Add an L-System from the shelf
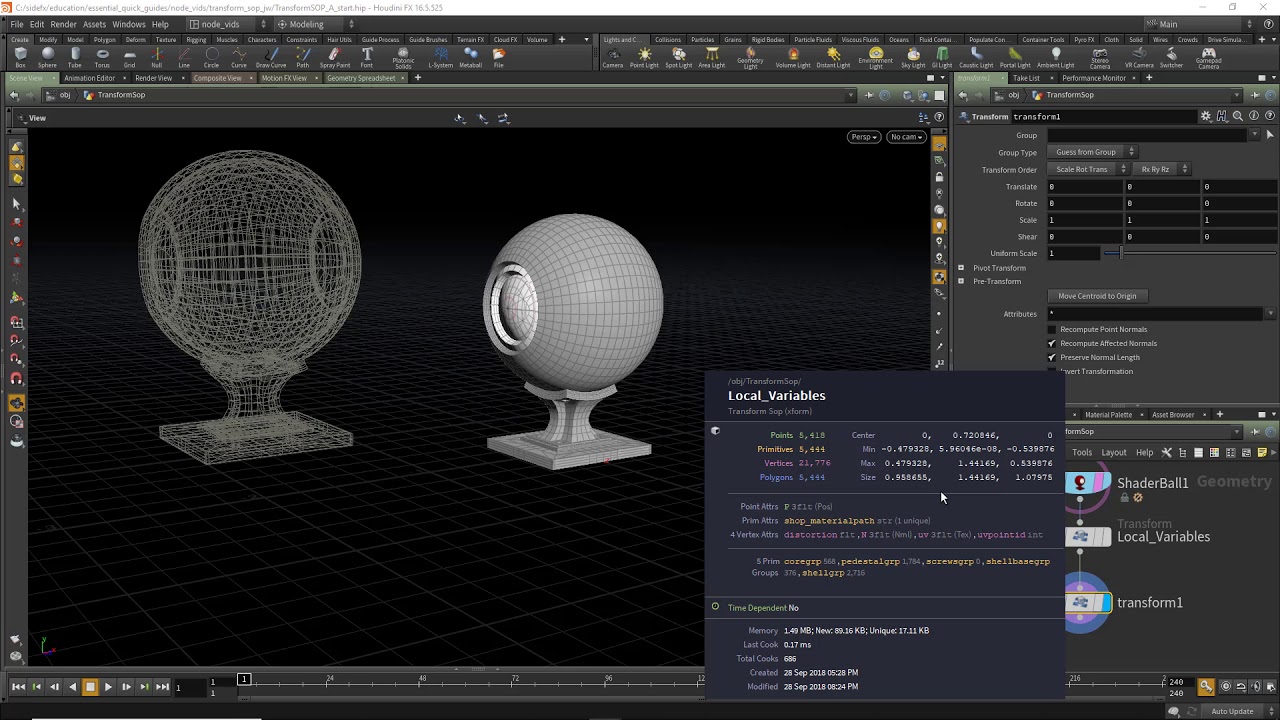1280x720 pixels. [x=441, y=58]
